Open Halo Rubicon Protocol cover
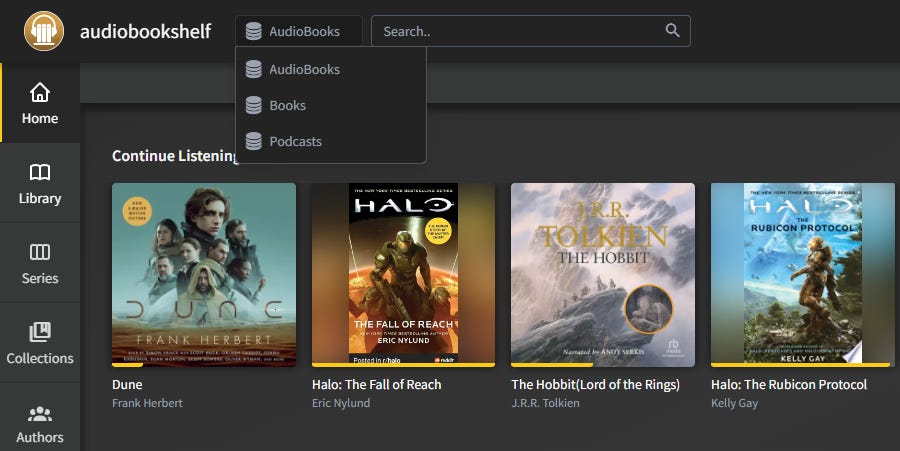Viewport: 900px width, 451px height. [802, 274]
